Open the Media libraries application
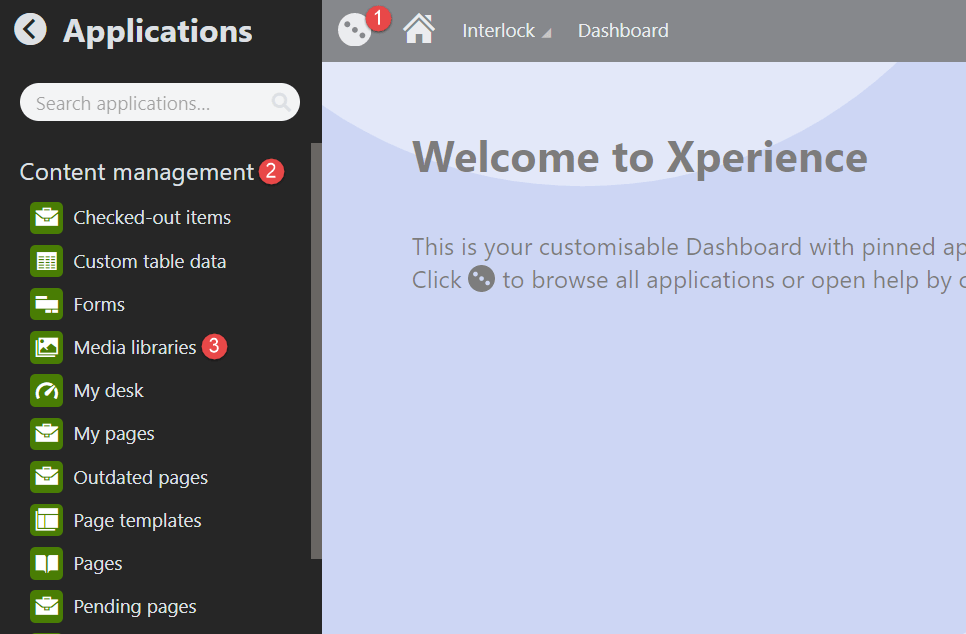Viewport: 966px width, 634px height. click(135, 347)
